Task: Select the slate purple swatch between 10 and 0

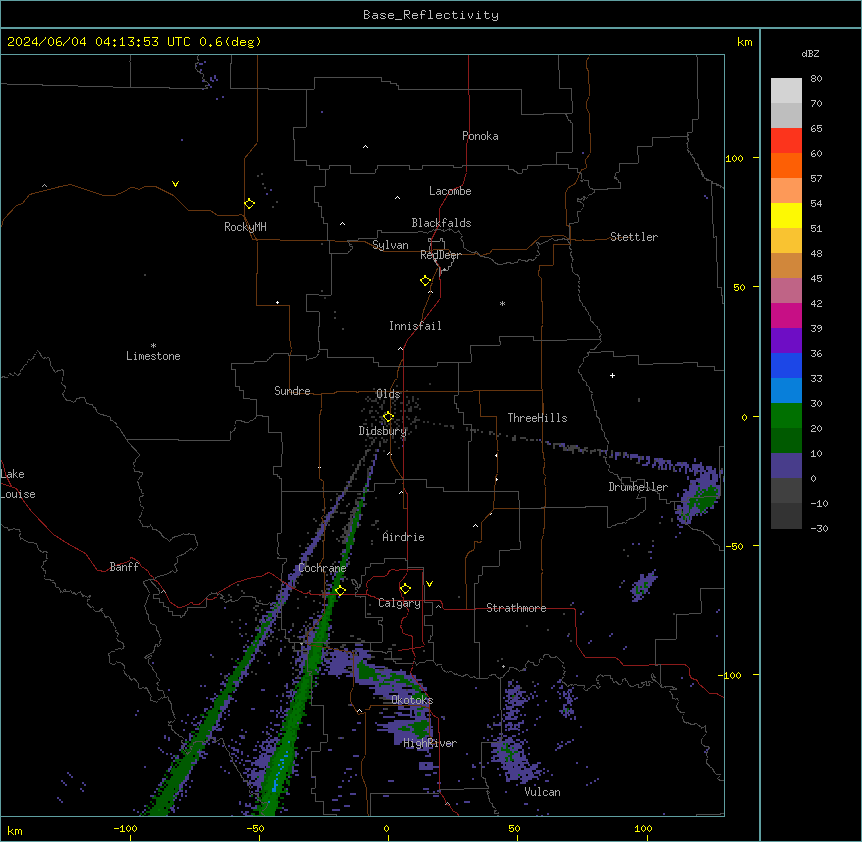Action: (x=786, y=466)
